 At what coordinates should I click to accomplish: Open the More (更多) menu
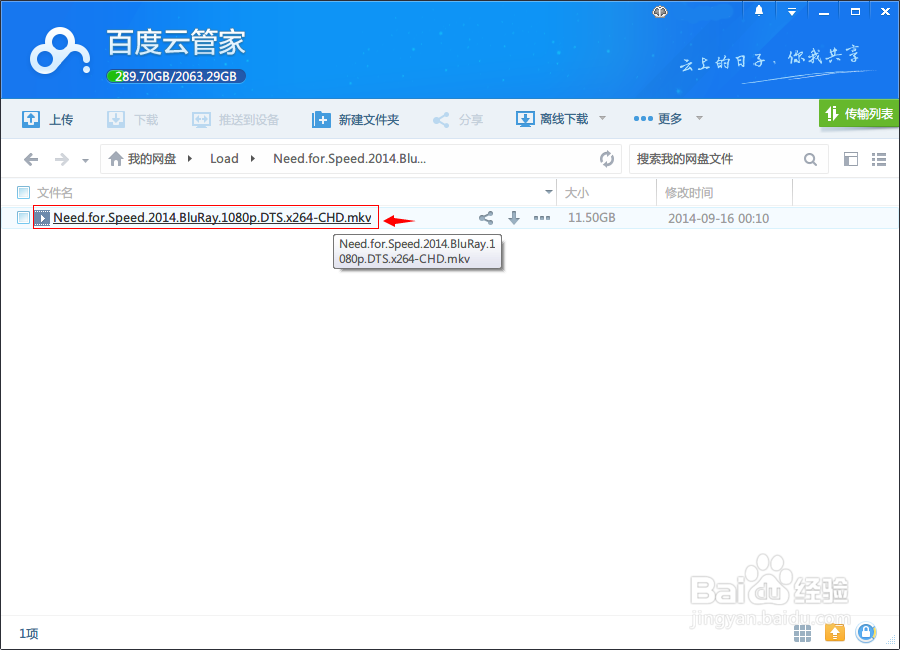[x=658, y=118]
